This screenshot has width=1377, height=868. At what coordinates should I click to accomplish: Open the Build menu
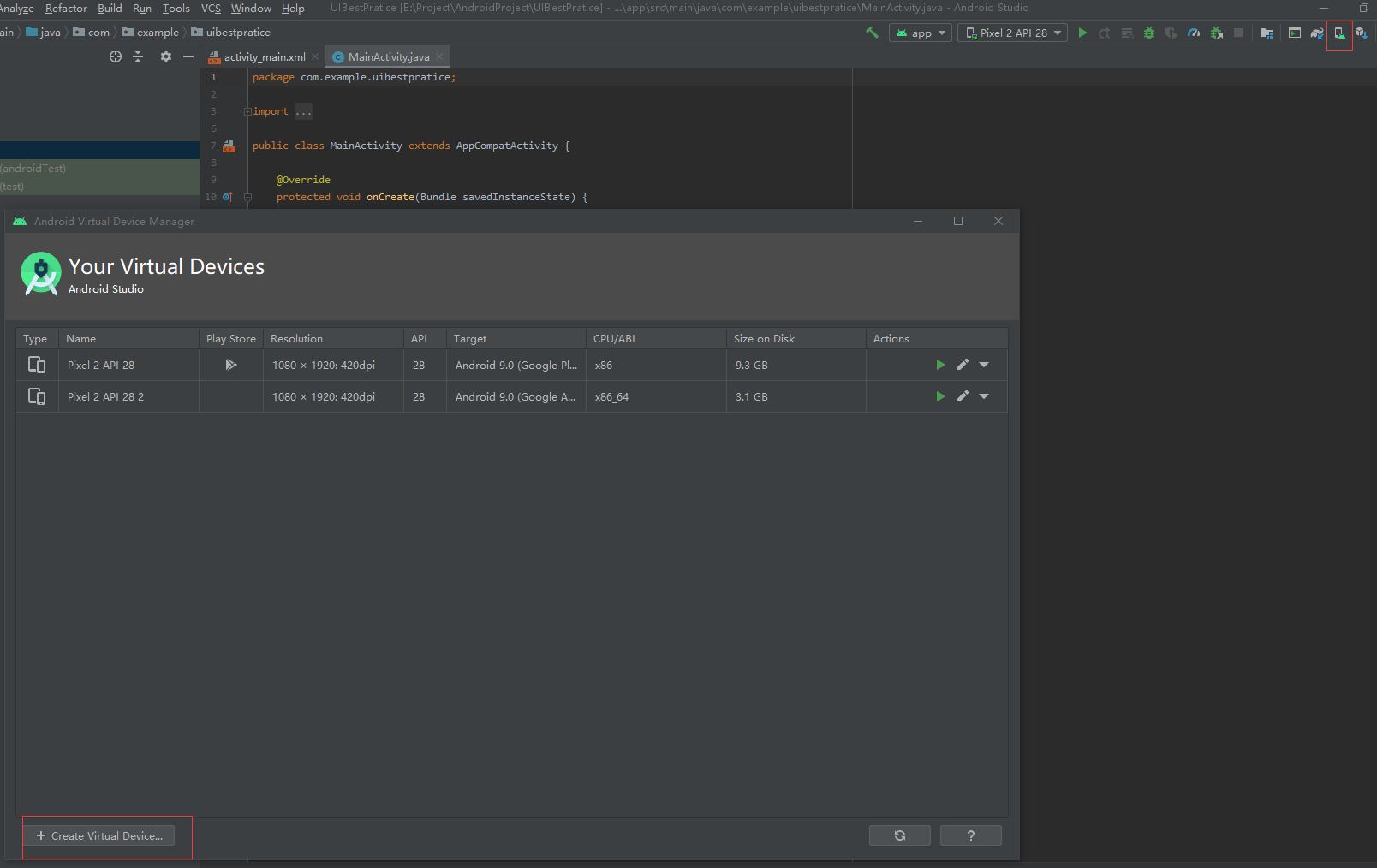(110, 9)
